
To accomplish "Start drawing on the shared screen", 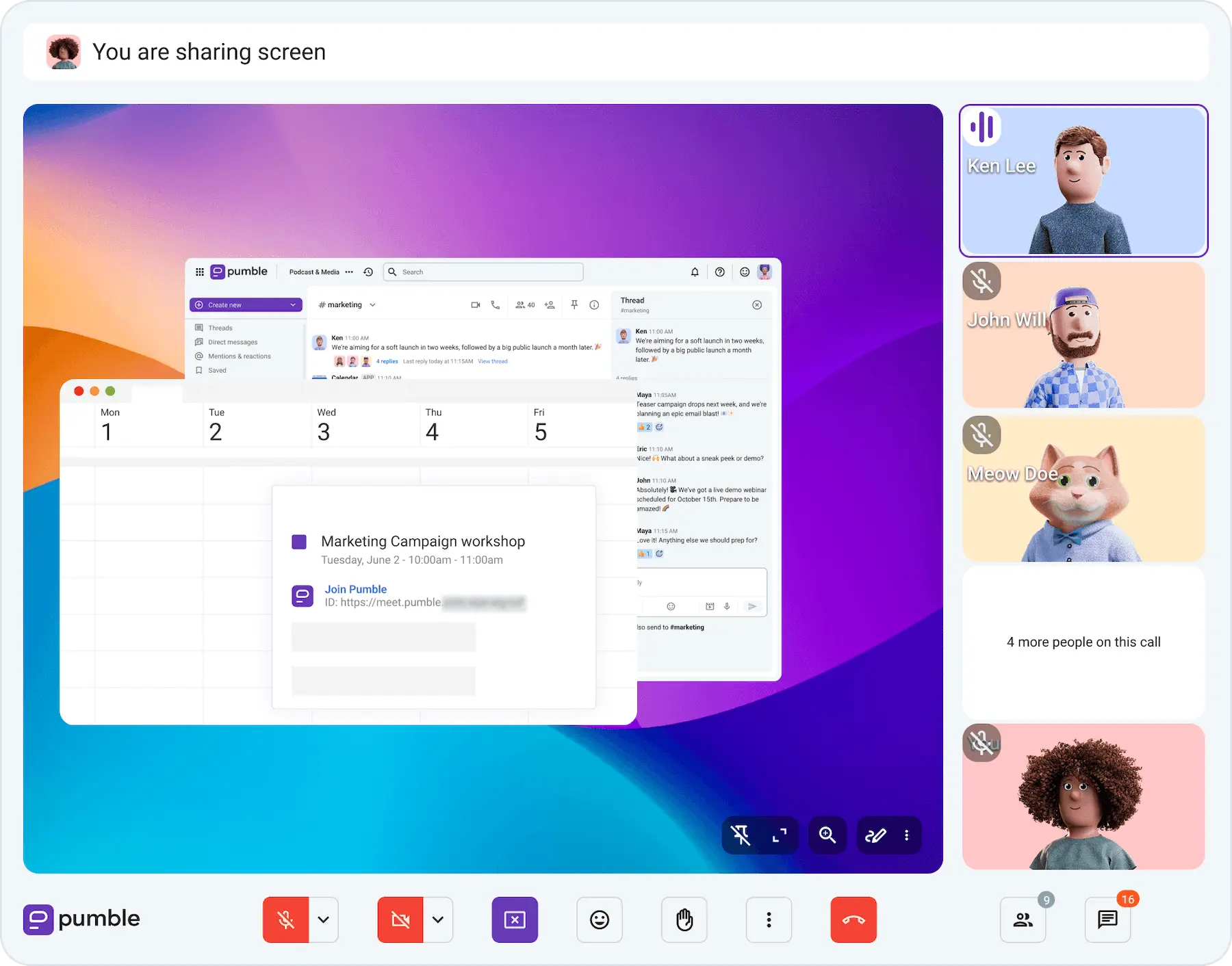I will pos(875,835).
